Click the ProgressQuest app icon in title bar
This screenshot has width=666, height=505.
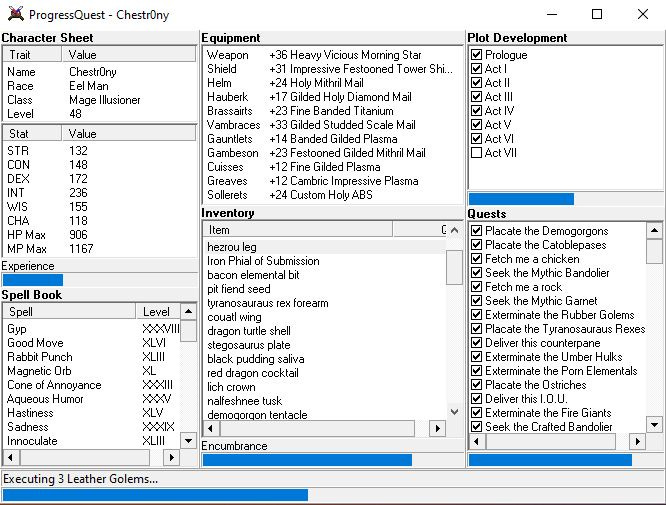[x=16, y=14]
